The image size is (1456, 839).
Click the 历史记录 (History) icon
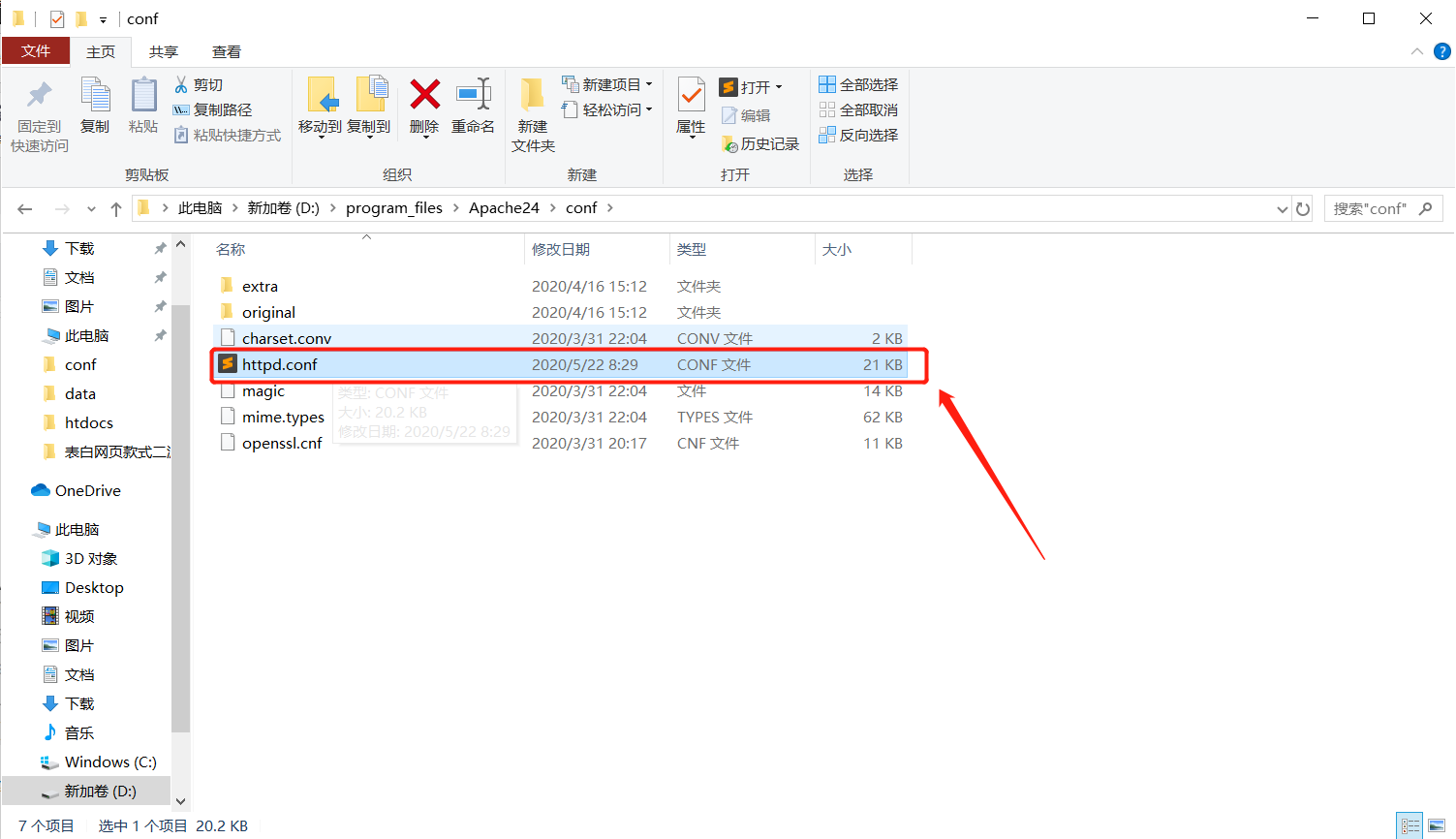tap(760, 143)
